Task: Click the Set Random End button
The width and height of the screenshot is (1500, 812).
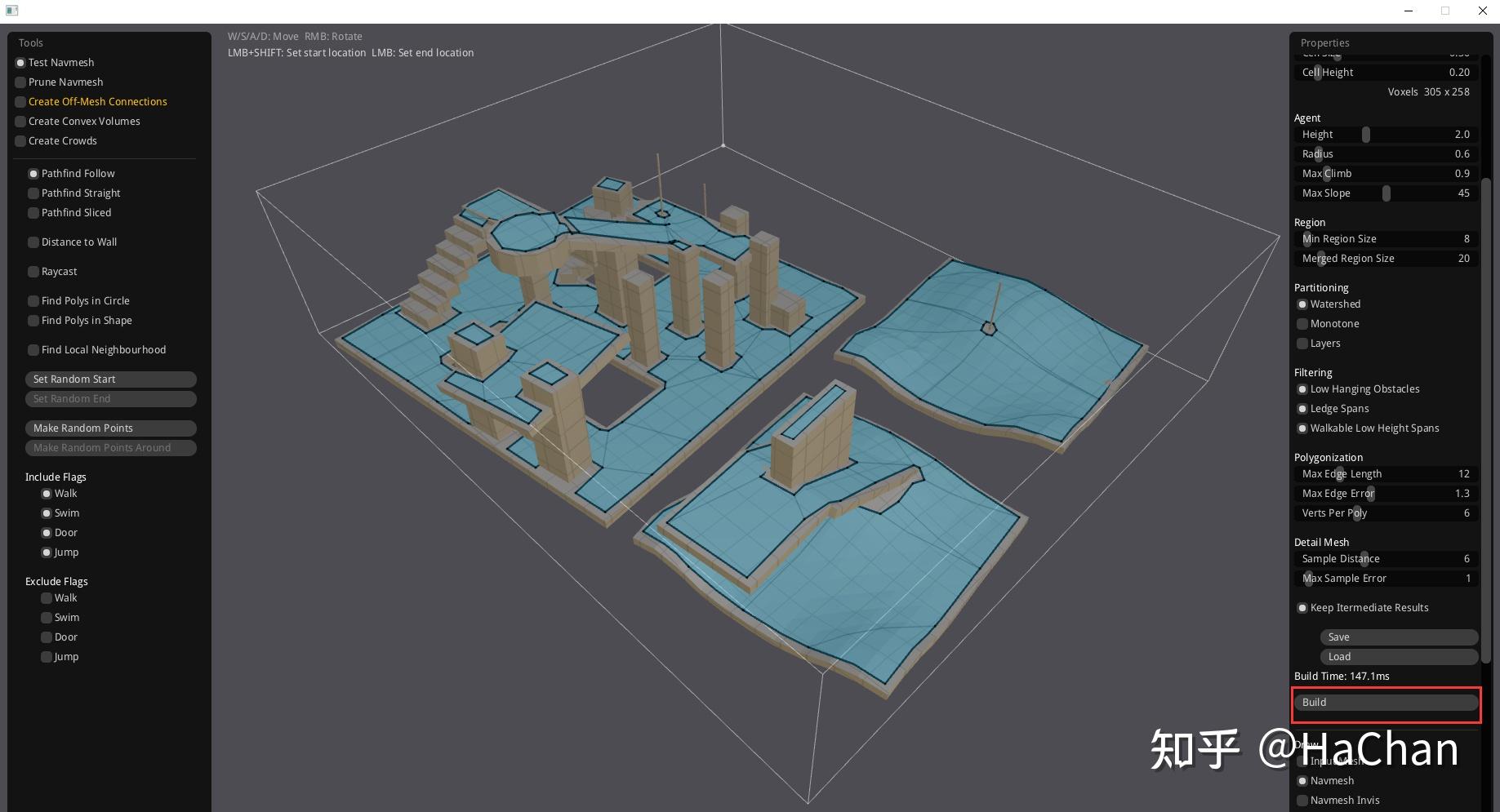Action: pyautogui.click(x=111, y=399)
